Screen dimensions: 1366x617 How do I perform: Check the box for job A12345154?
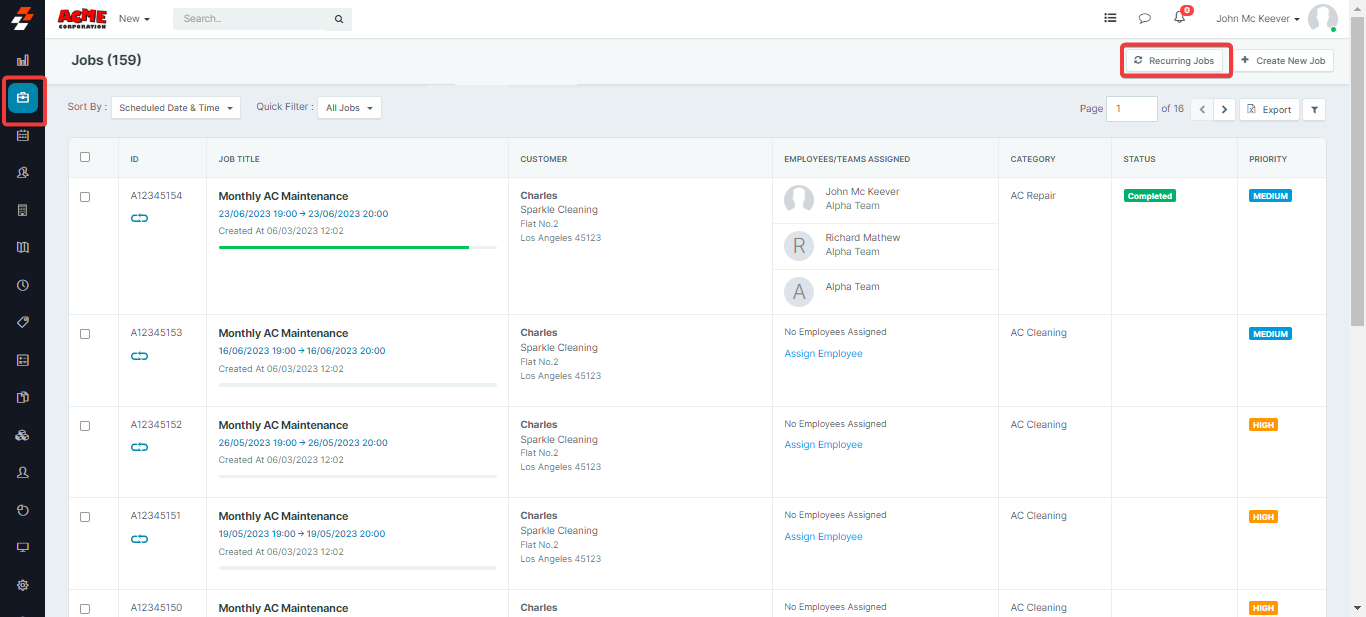point(85,197)
